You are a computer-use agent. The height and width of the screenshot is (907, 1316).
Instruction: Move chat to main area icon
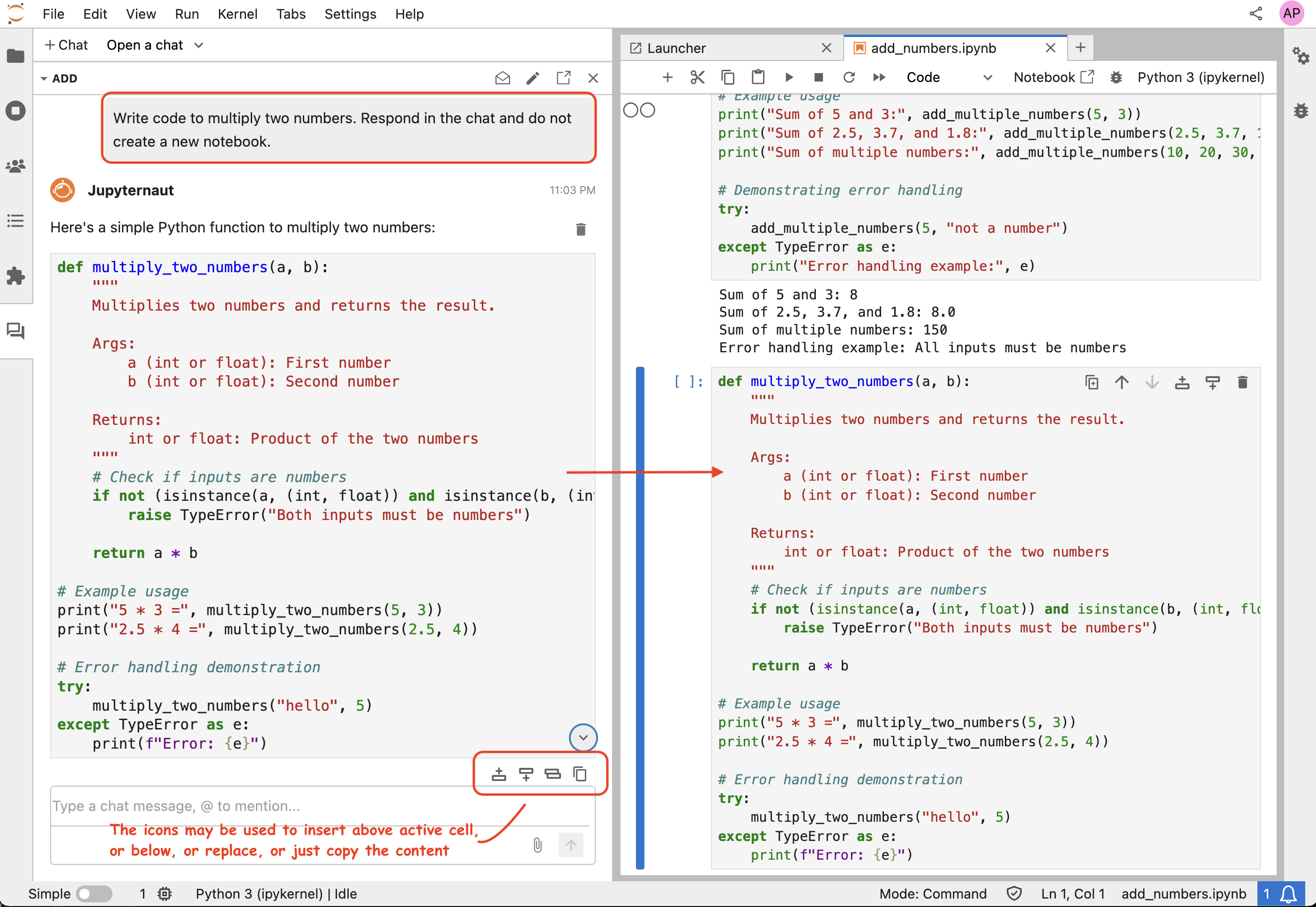point(563,78)
